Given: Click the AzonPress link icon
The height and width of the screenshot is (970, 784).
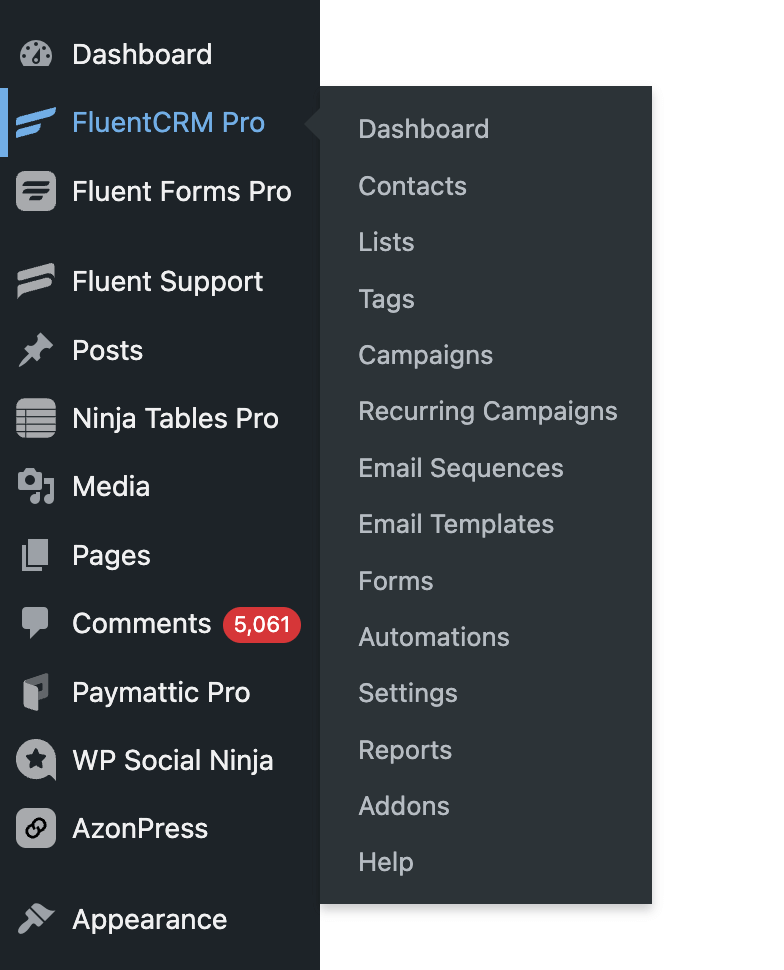Looking at the screenshot, I should pyautogui.click(x=35, y=828).
